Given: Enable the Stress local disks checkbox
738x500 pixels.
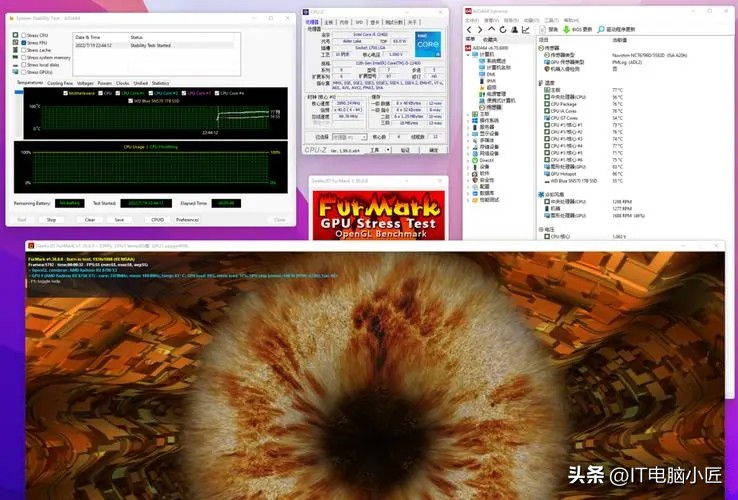Looking at the screenshot, I should [x=24, y=65].
